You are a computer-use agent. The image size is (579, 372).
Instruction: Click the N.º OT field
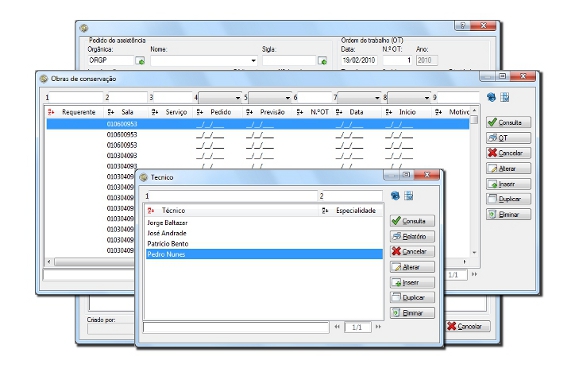pos(398,60)
